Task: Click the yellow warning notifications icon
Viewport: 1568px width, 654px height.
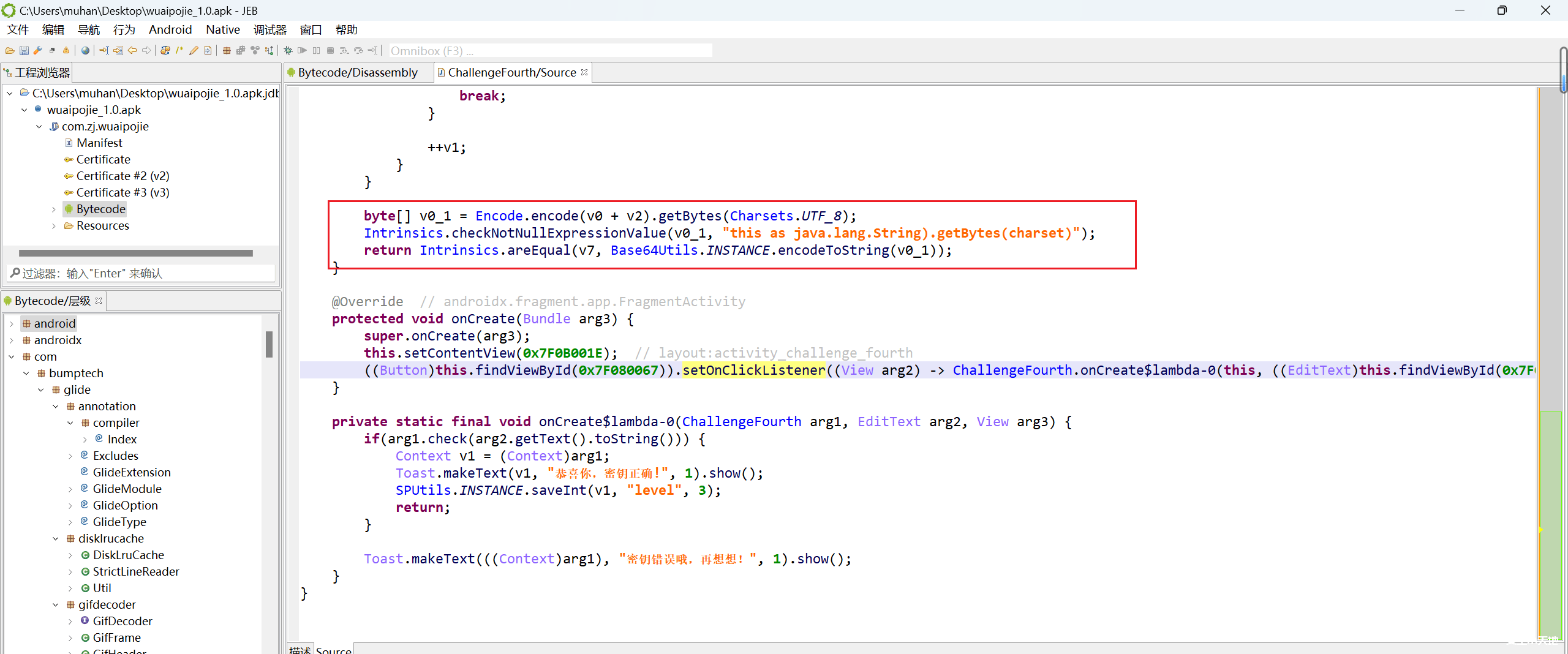Action: (66, 51)
